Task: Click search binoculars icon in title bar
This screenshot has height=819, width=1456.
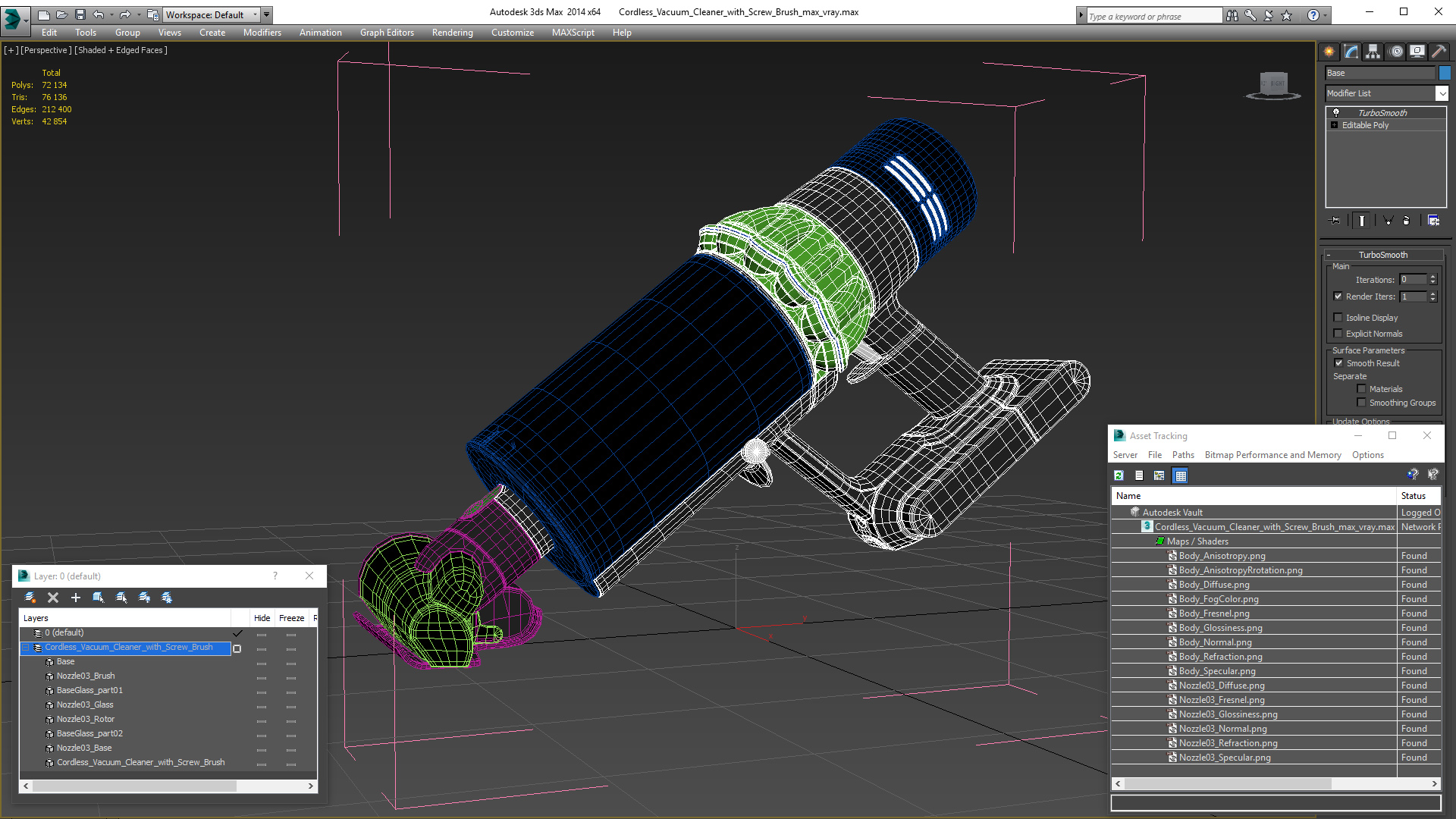Action: tap(1232, 15)
